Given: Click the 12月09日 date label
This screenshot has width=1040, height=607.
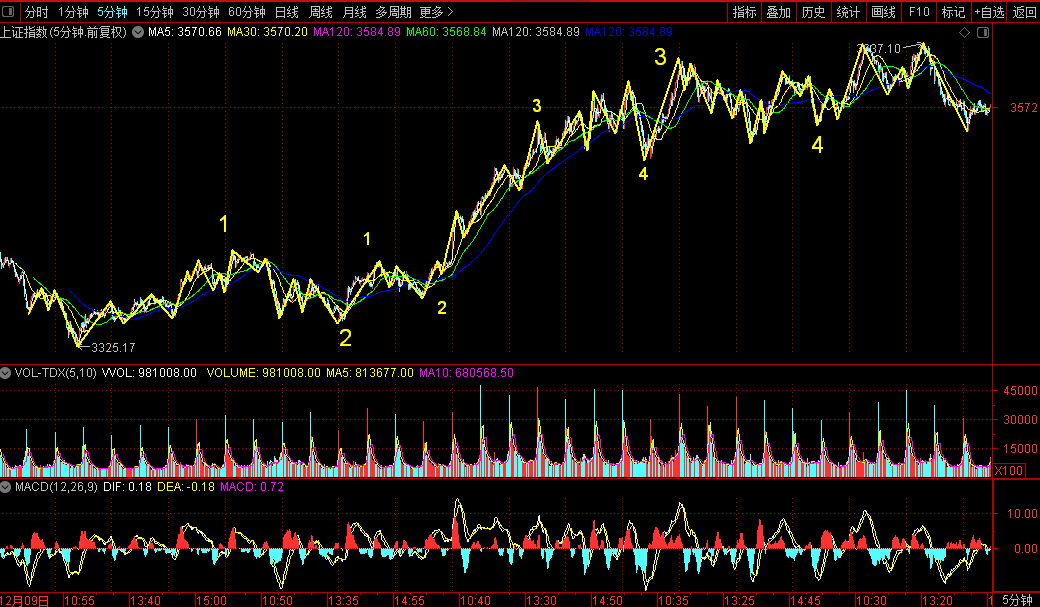Looking at the screenshot, I should tap(25, 600).
